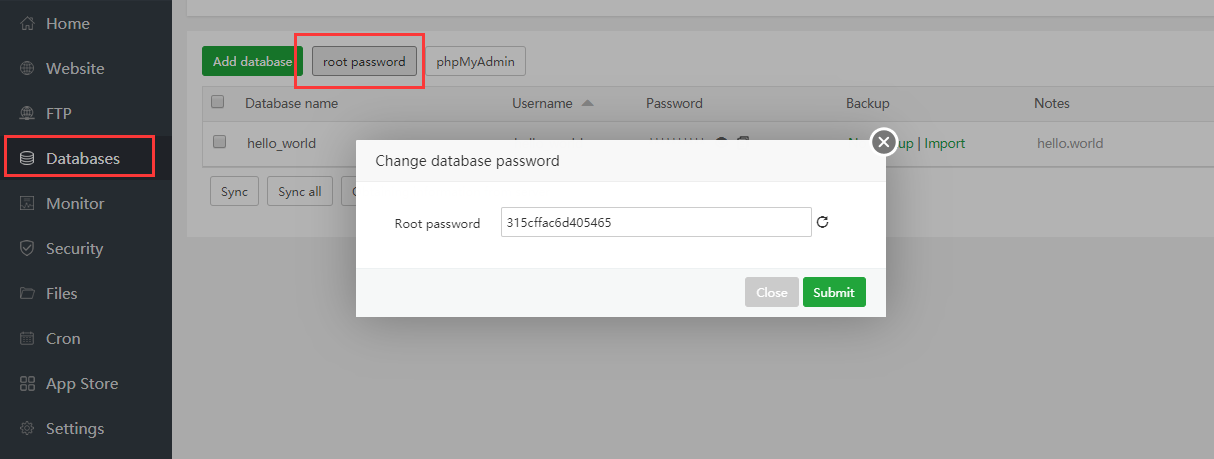The width and height of the screenshot is (1214, 459).
Task: Click the Monitor icon in sidebar
Action: click(x=28, y=203)
